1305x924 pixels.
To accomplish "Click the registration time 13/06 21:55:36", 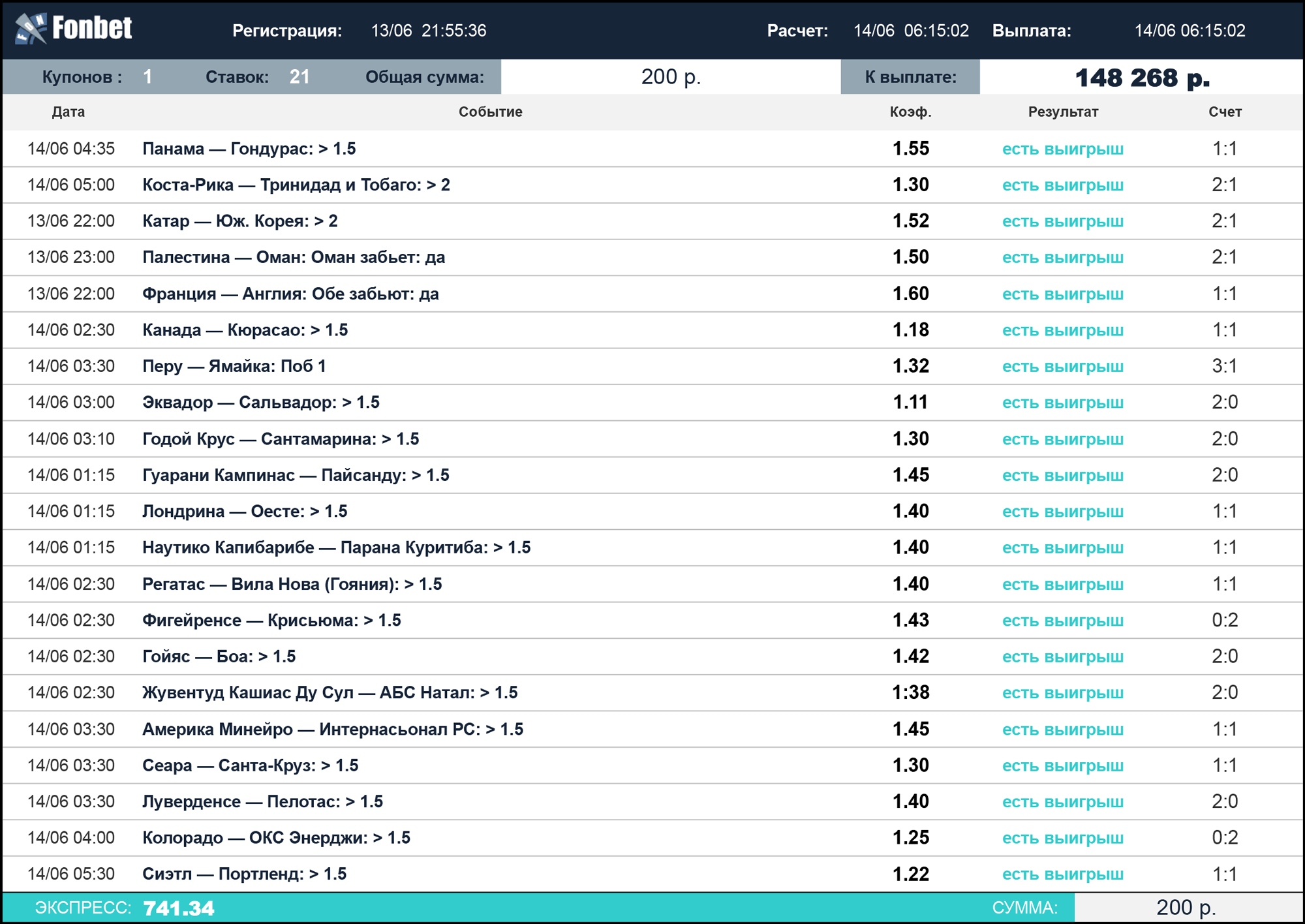I will click(x=428, y=31).
